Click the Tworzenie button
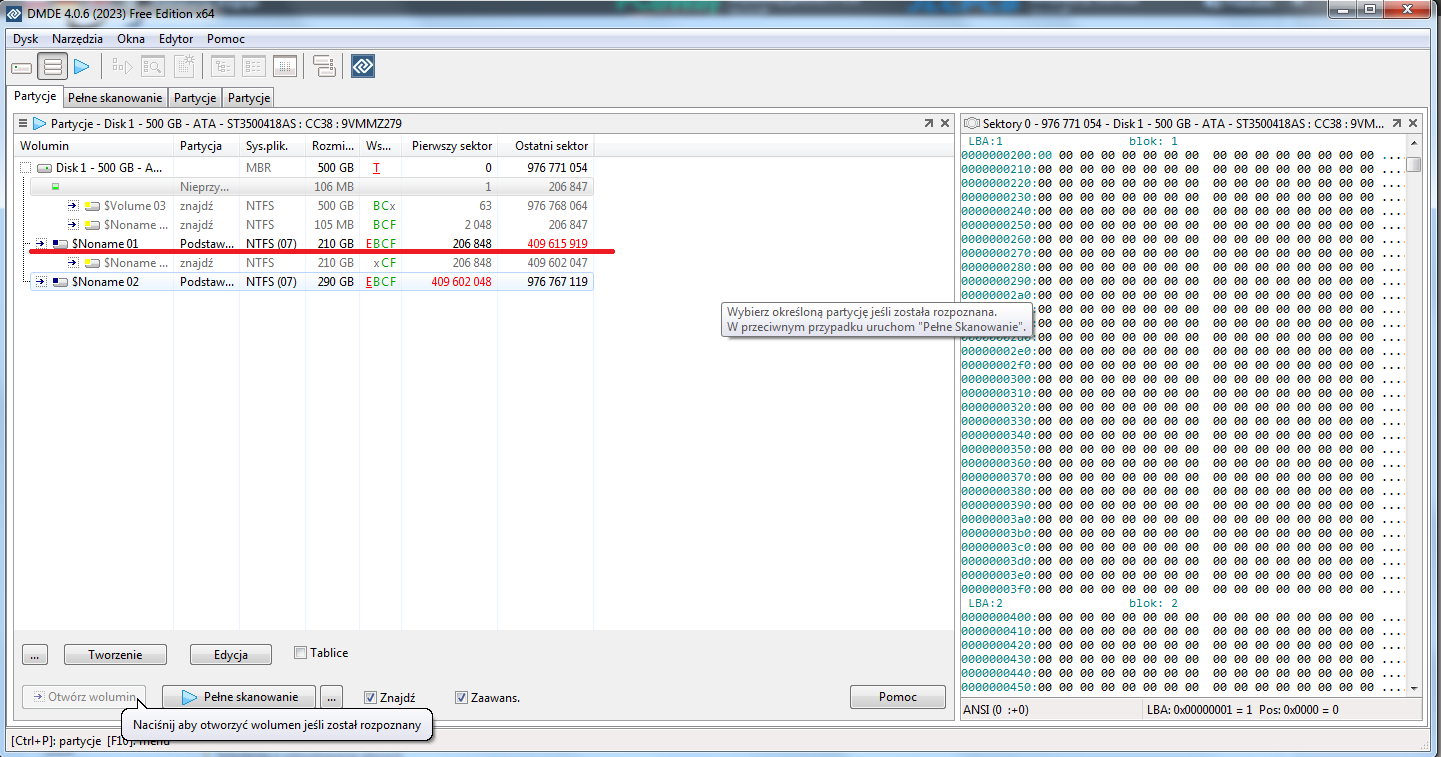The height and width of the screenshot is (757, 1441). (115, 655)
